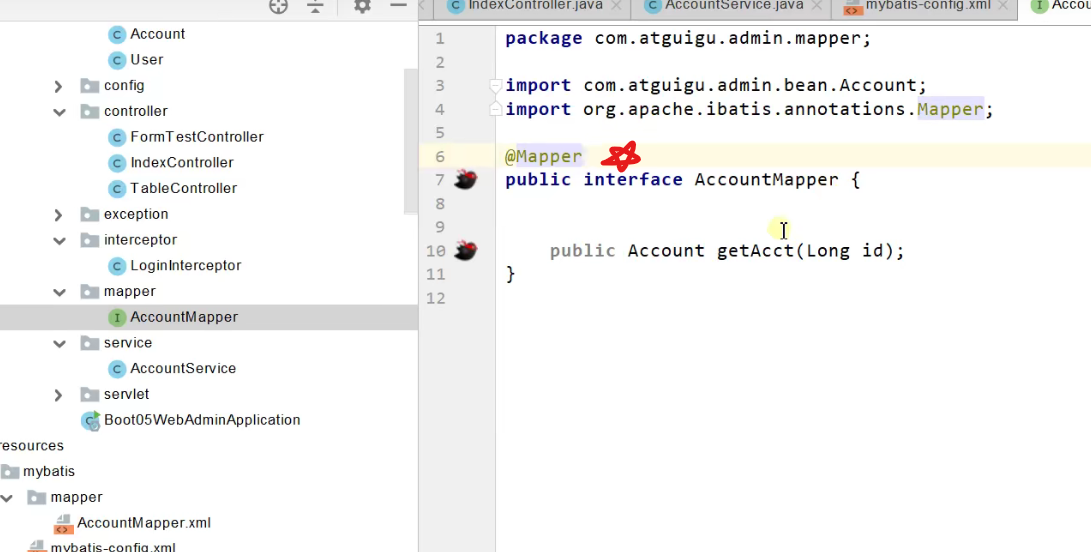Click the mybatis resources folder icon
Viewport: 1091px width, 552px height.
10,472
